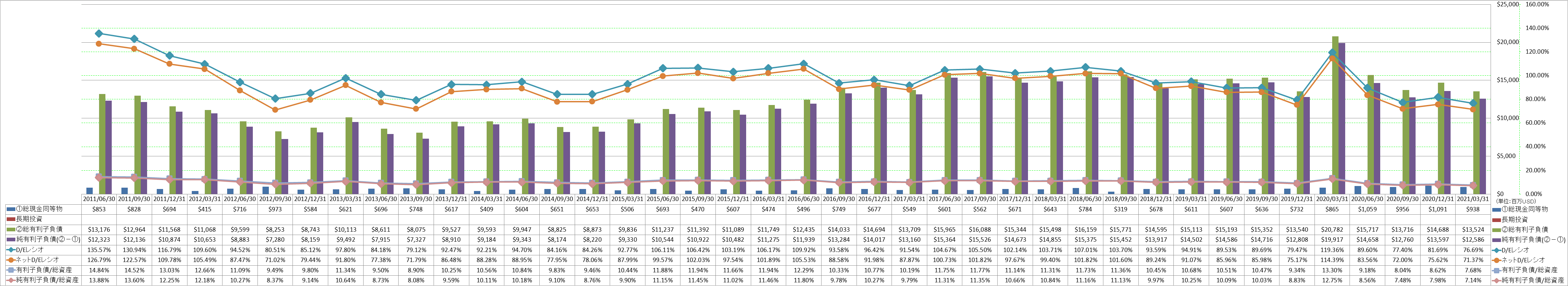Click the $13,176 total debt cell

[99, 229]
